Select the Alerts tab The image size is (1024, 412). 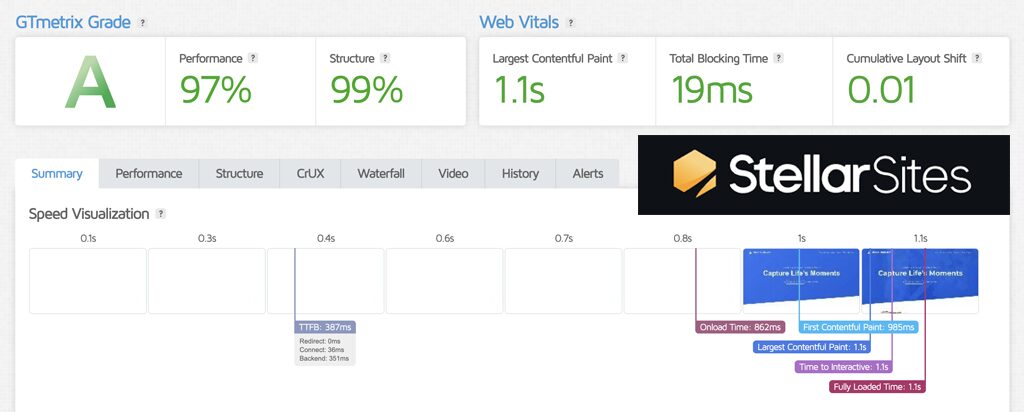pyautogui.click(x=588, y=174)
